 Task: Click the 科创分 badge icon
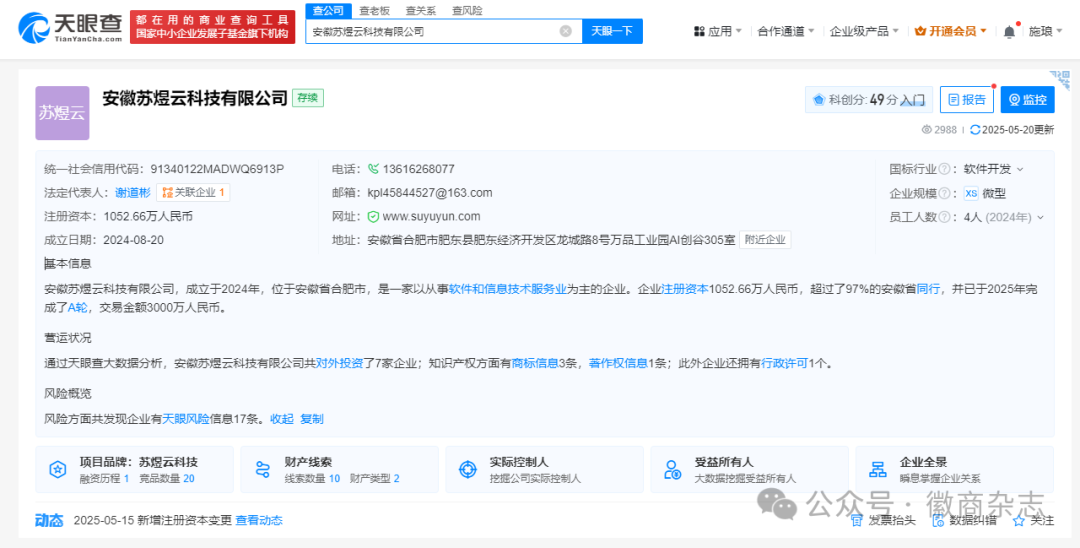point(819,100)
